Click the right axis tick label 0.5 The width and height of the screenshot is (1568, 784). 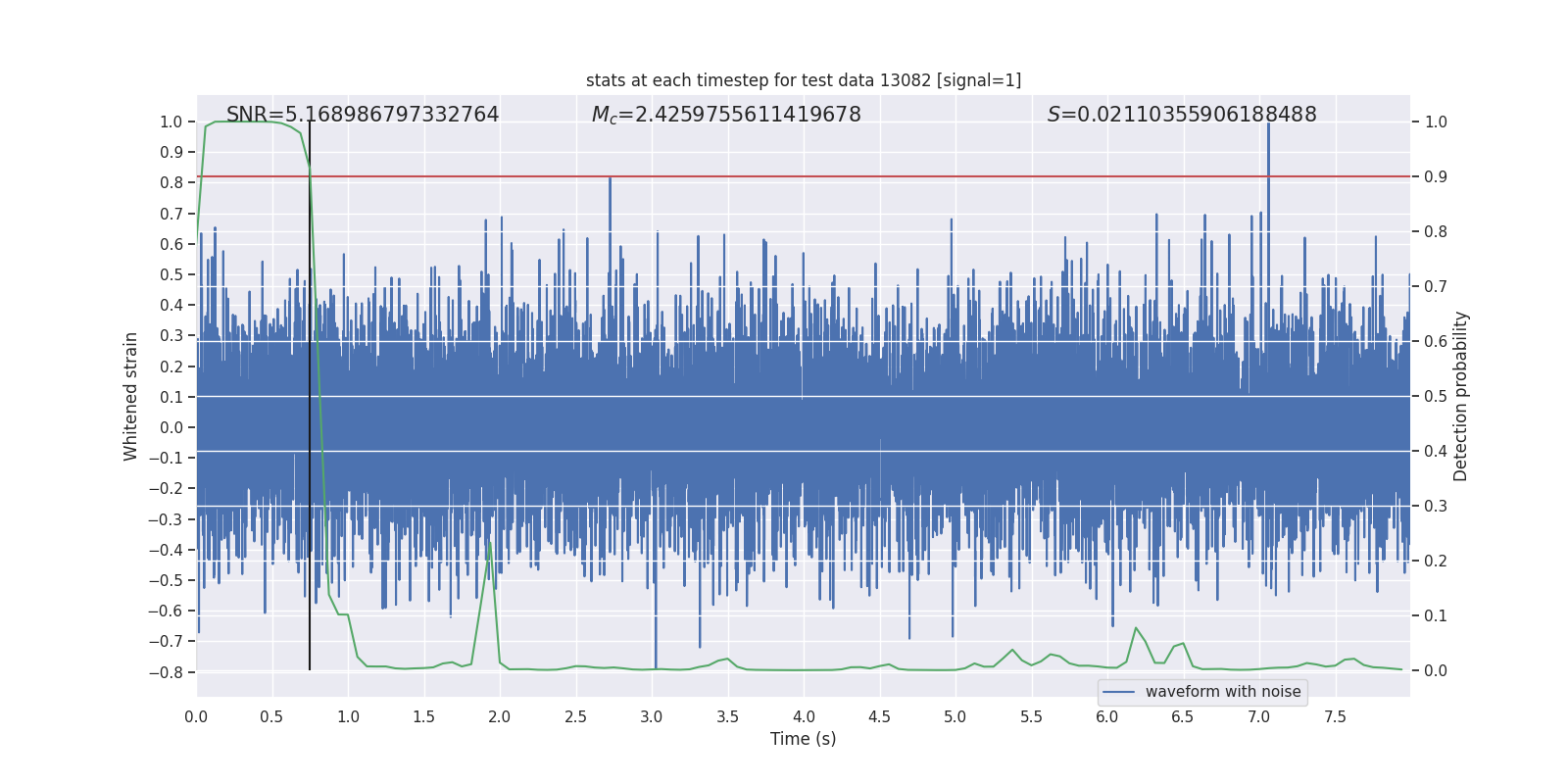(x=1436, y=396)
